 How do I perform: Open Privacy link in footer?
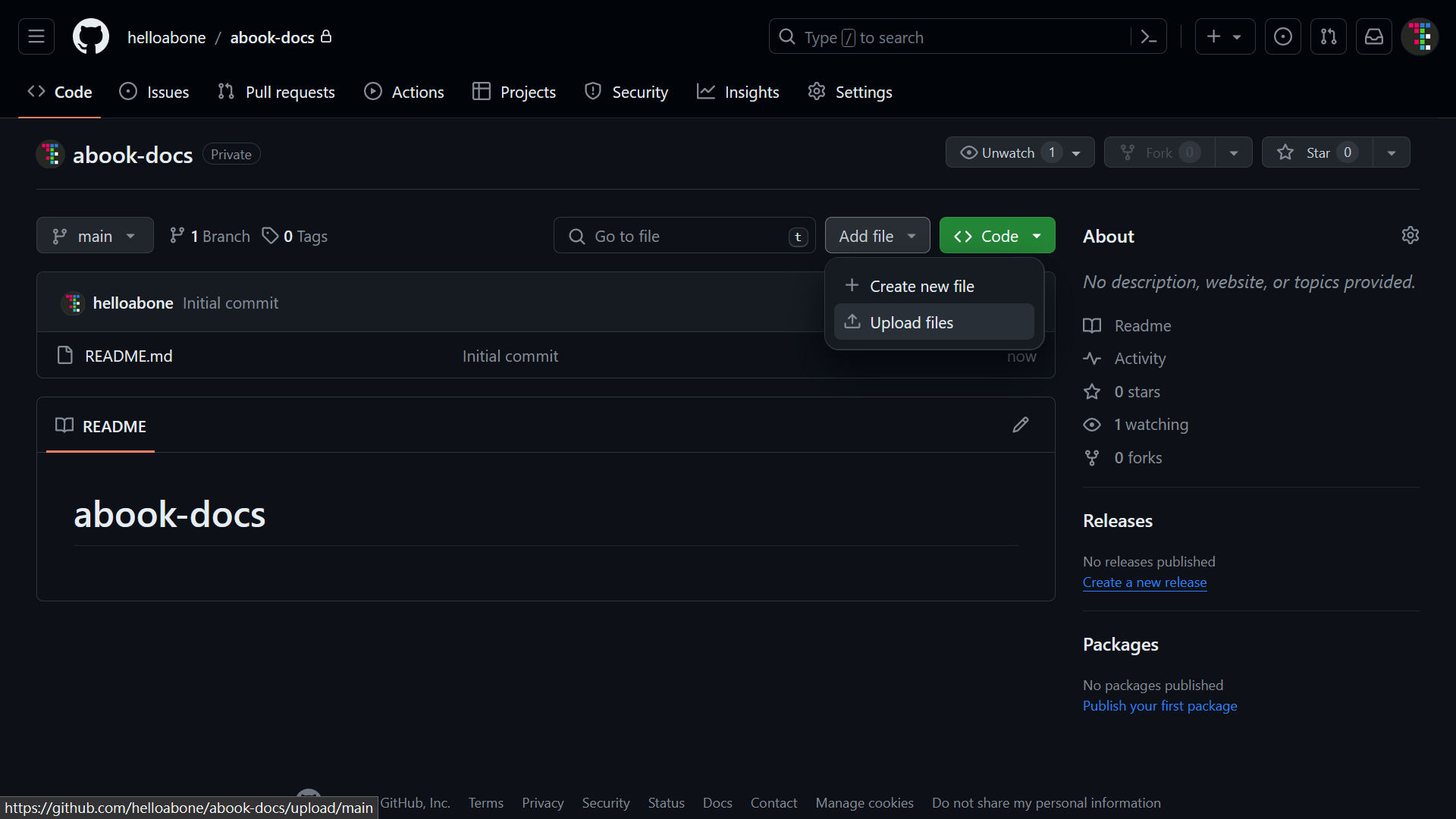[542, 802]
